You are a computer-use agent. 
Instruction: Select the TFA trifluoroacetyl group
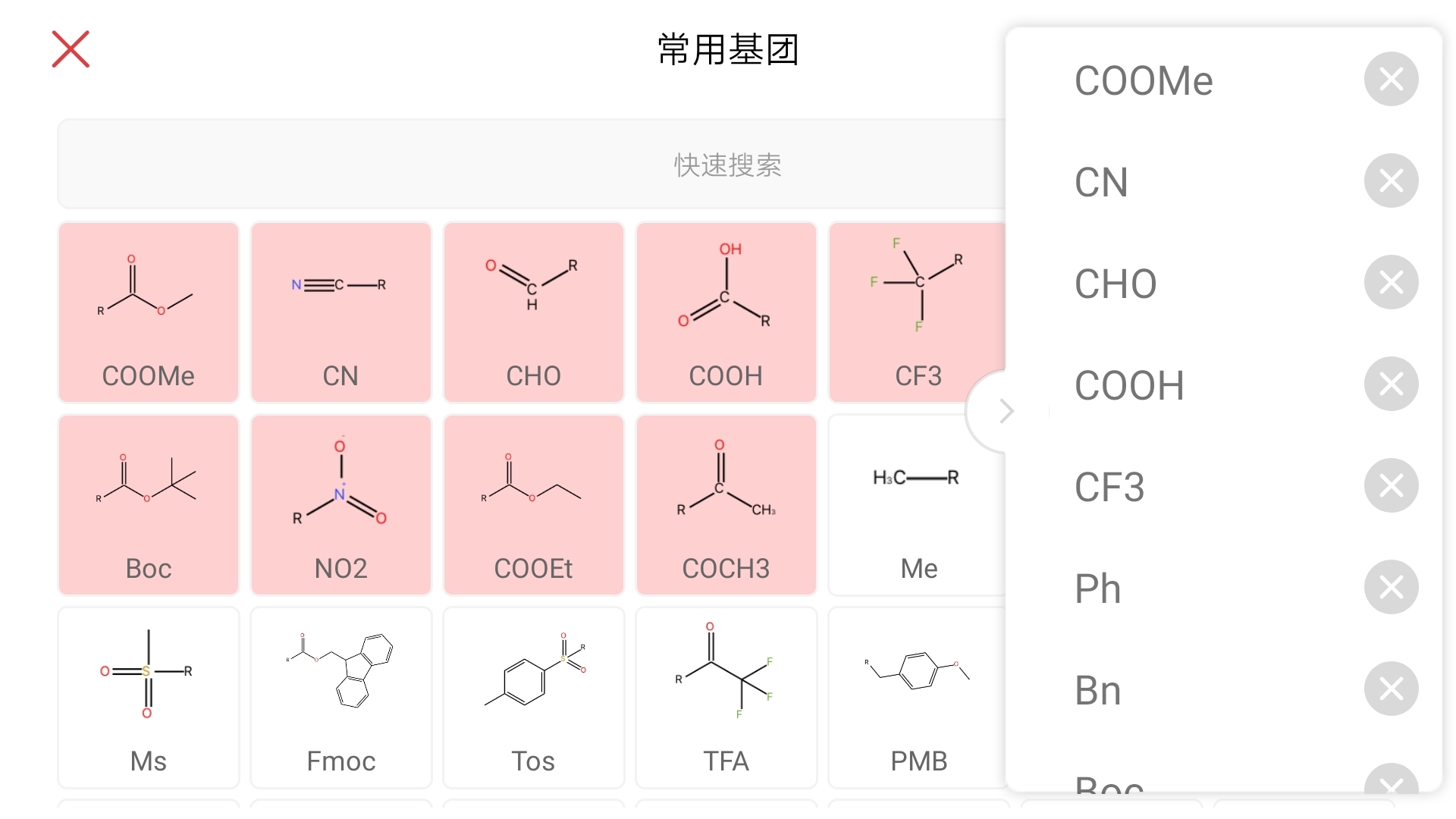pyautogui.click(x=726, y=694)
